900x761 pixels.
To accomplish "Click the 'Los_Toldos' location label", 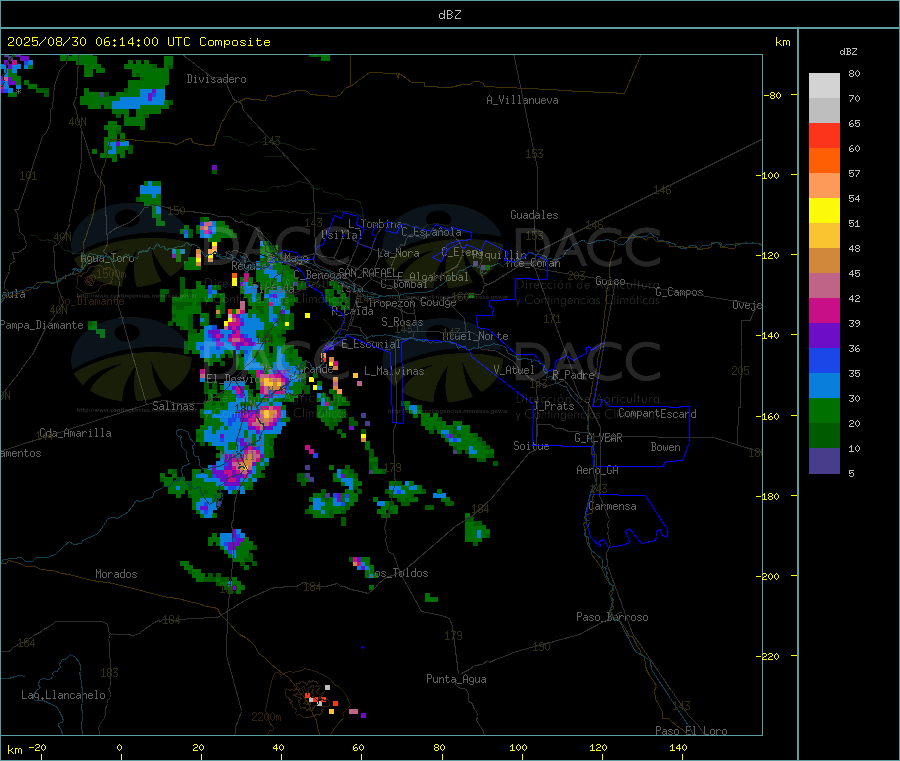I will (x=398, y=573).
